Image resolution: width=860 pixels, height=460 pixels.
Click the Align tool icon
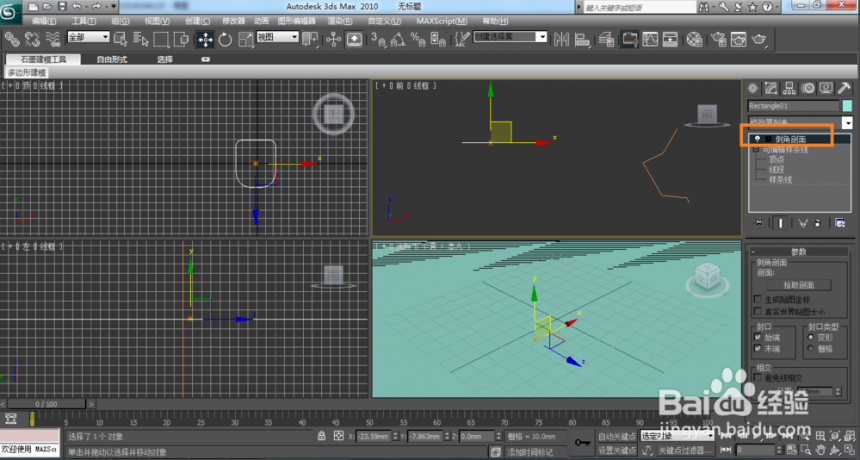tap(582, 39)
